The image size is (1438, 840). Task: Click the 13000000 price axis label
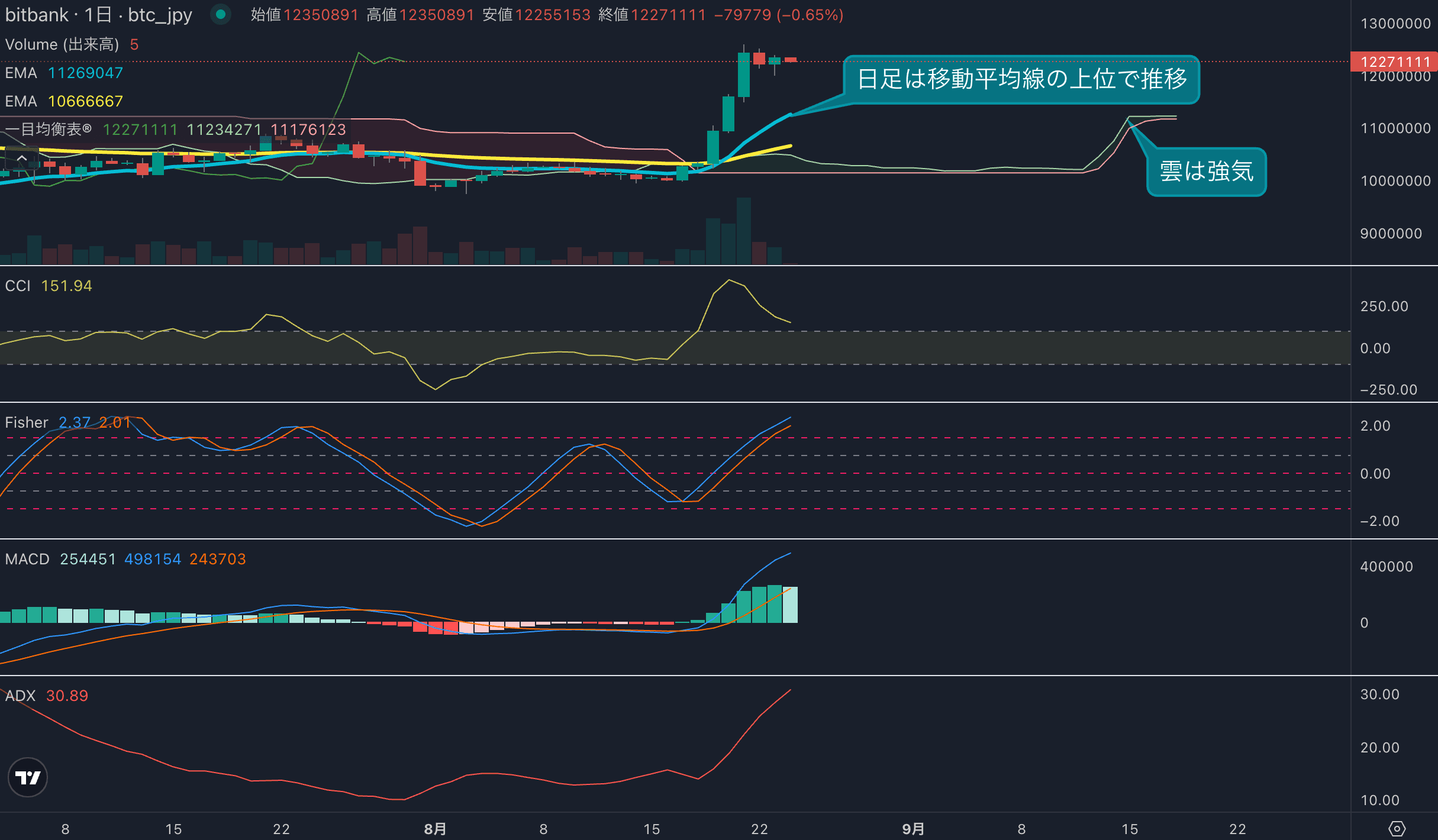pos(1395,24)
